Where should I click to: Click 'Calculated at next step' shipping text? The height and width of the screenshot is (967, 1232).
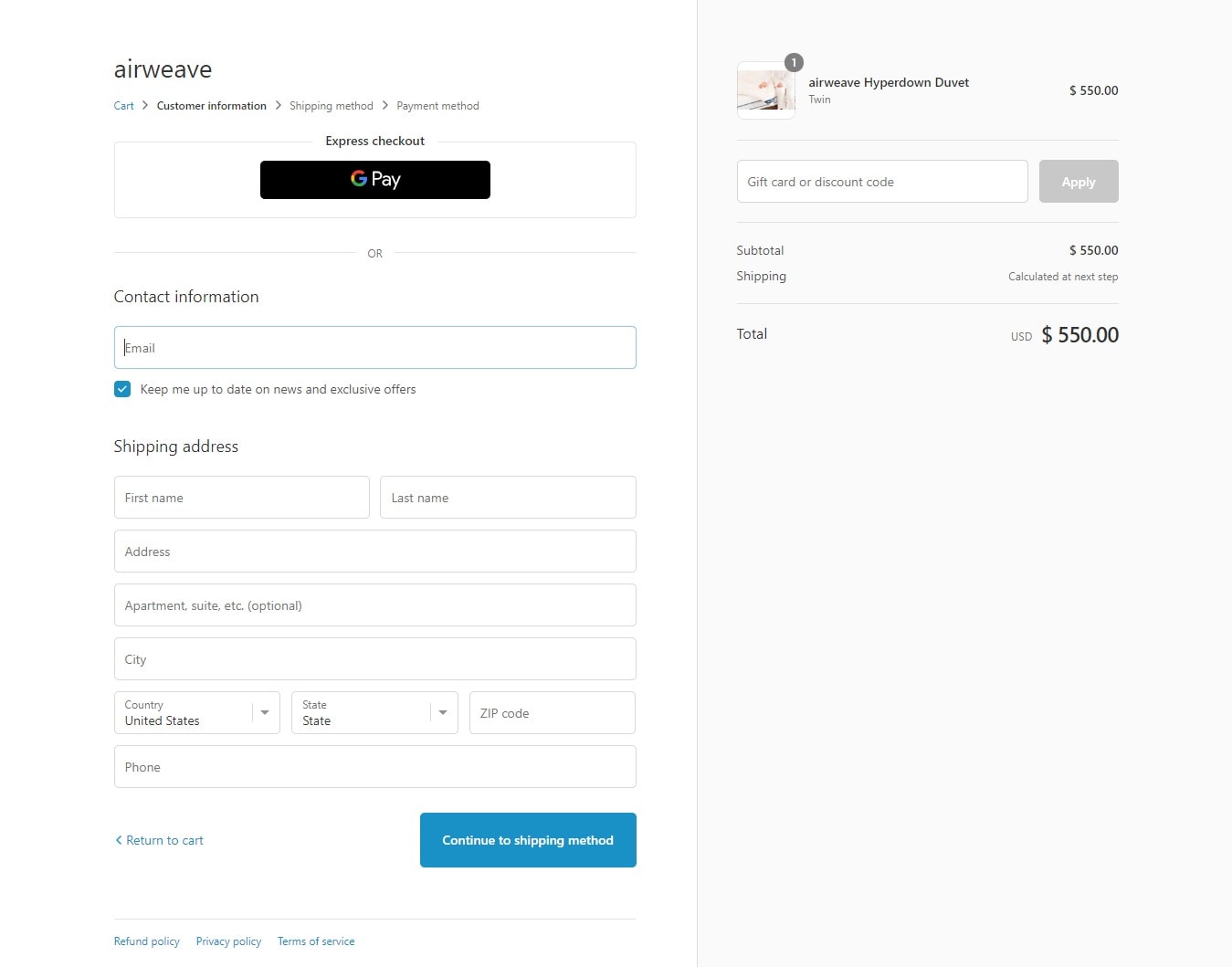tap(1063, 277)
